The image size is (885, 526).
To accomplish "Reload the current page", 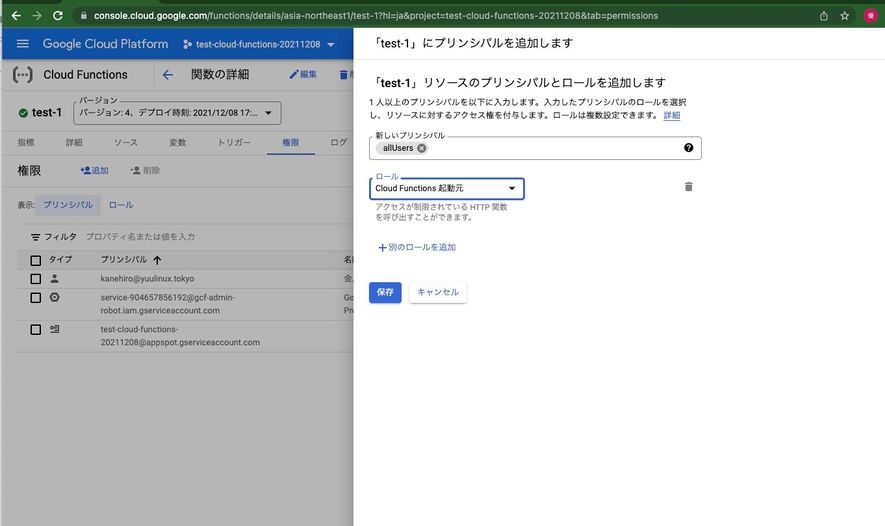I will (x=58, y=16).
